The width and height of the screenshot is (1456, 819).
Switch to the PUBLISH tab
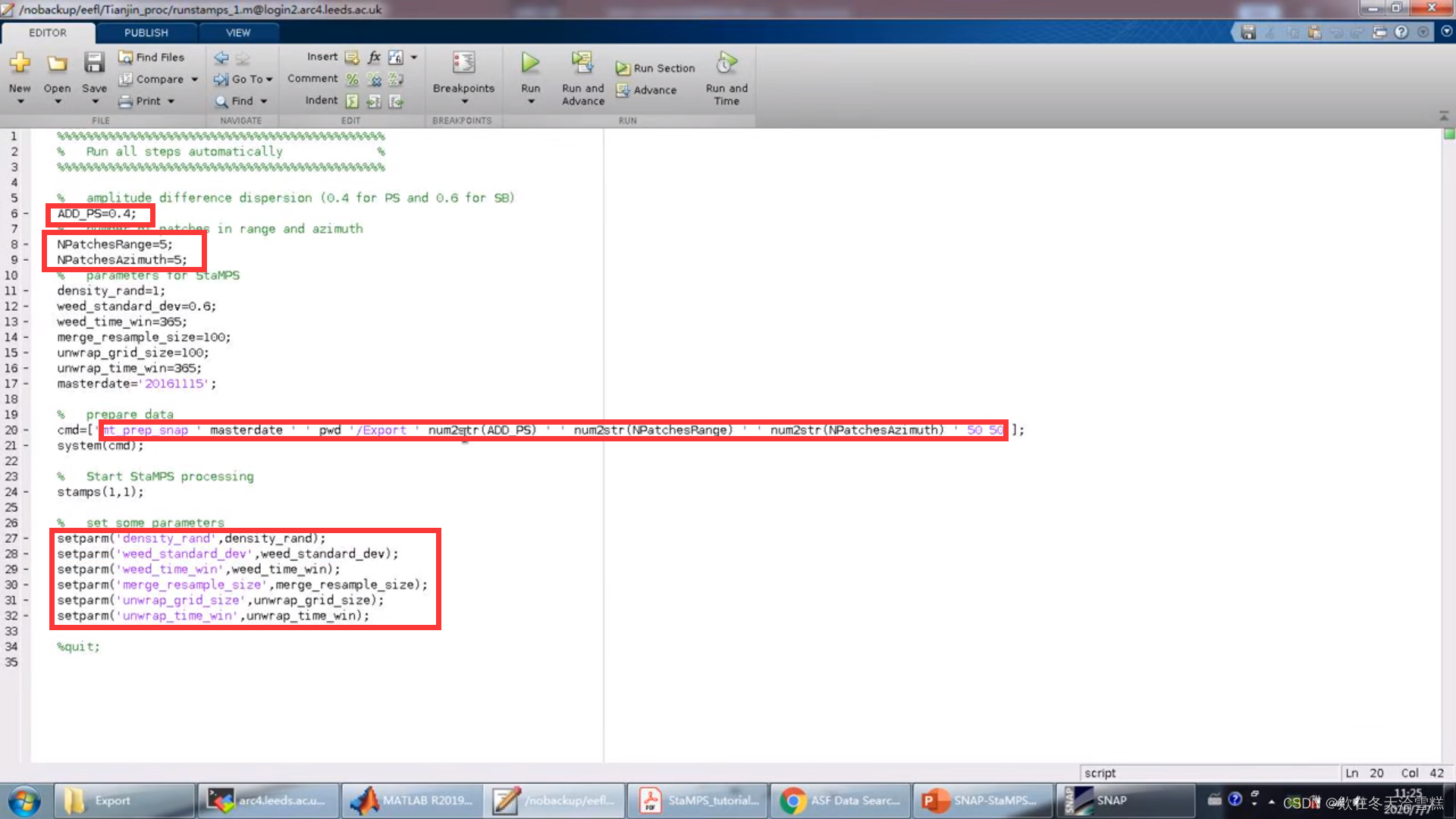[146, 33]
